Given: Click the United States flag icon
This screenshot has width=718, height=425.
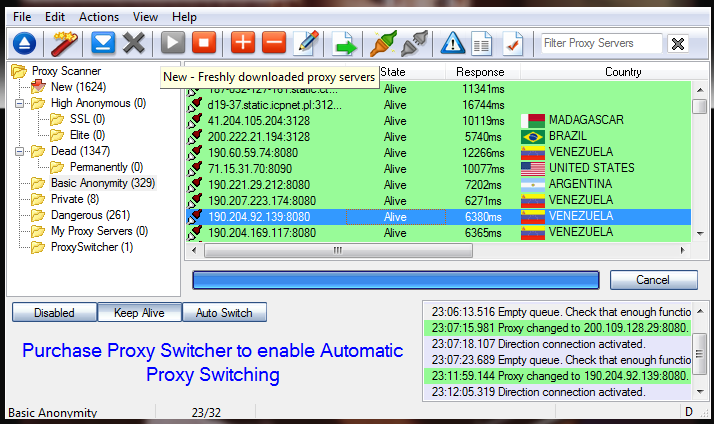Looking at the screenshot, I should coord(533,169).
